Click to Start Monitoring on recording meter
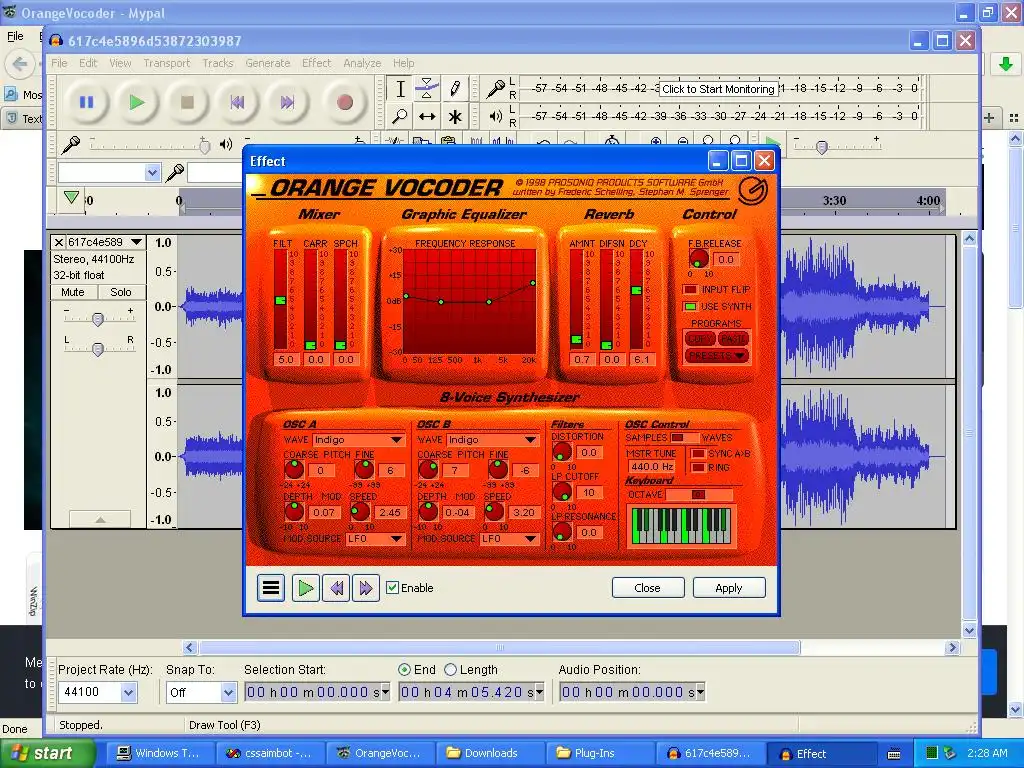 pyautogui.click(x=718, y=89)
